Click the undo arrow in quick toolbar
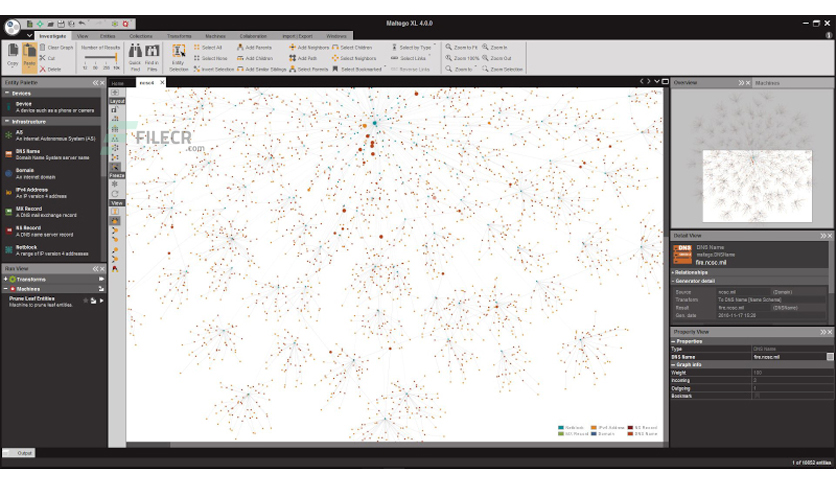This screenshot has width=836, height=484. [x=82, y=24]
